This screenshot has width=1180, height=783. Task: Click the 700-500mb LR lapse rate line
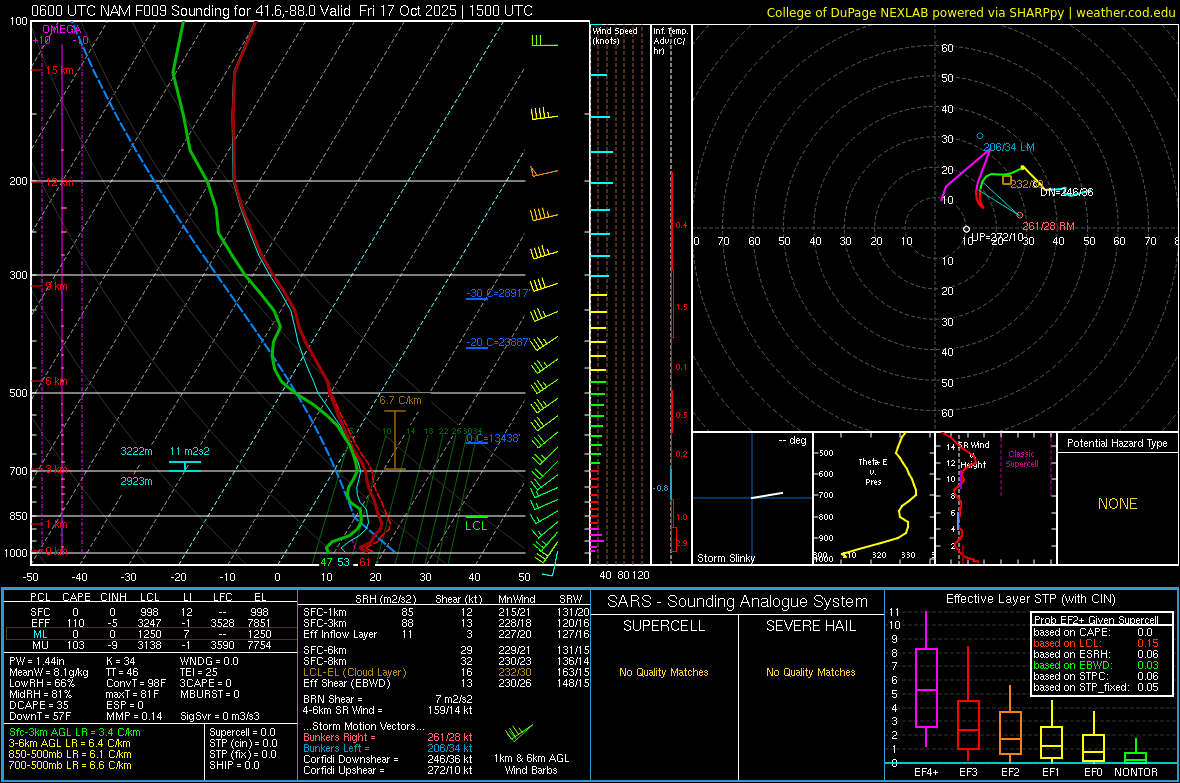coord(70,765)
